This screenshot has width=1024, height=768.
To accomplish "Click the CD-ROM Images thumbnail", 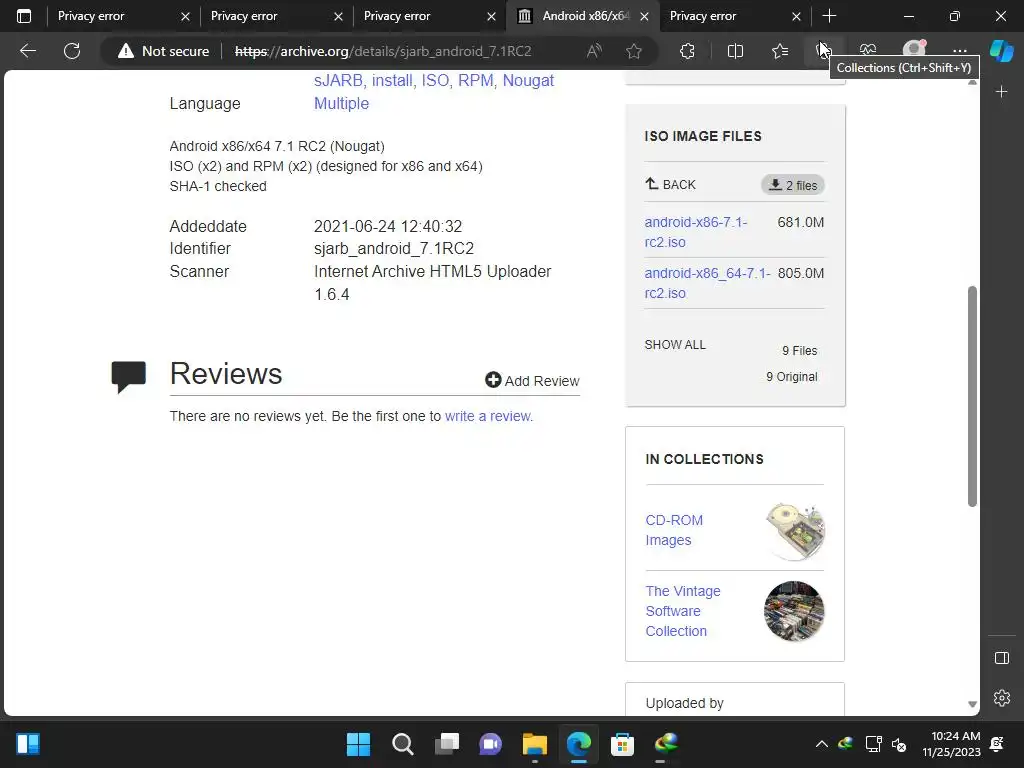I will 794,531.
